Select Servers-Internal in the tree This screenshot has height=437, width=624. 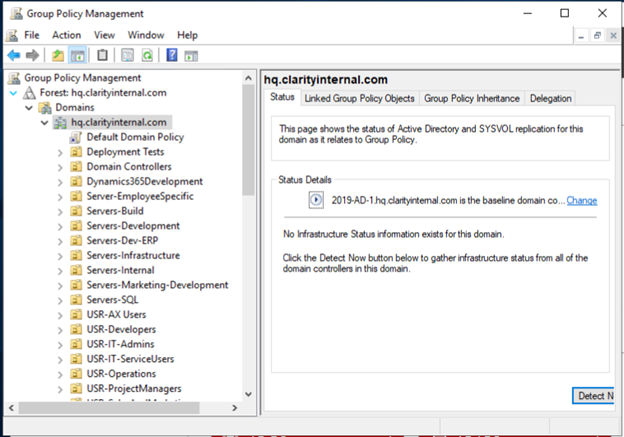click(x=120, y=270)
